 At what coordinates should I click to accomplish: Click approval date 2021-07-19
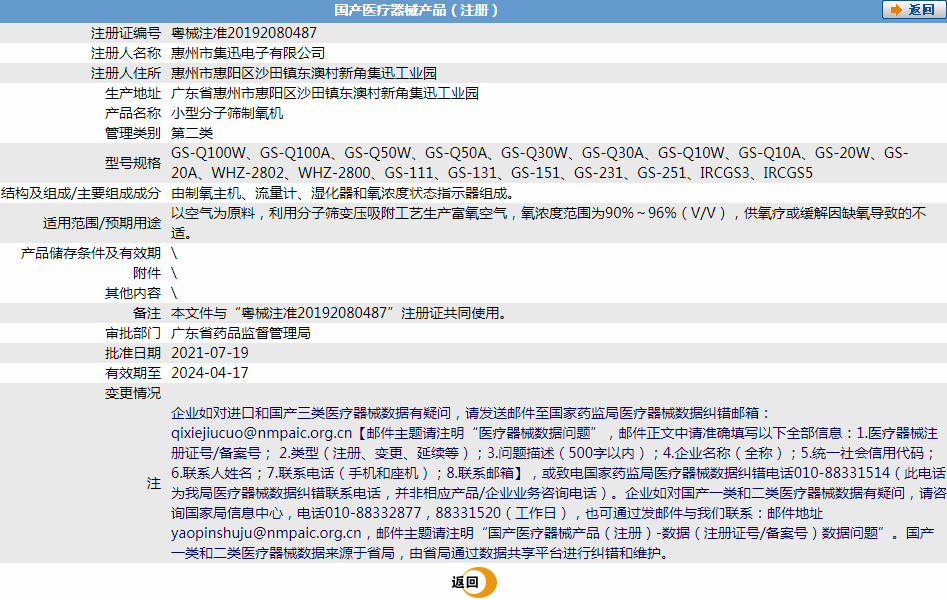click(x=210, y=353)
